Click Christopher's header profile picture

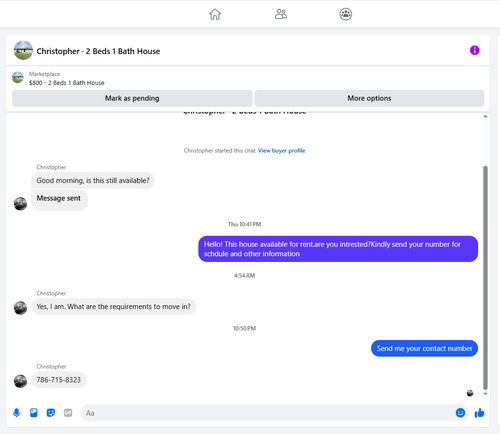pos(23,50)
